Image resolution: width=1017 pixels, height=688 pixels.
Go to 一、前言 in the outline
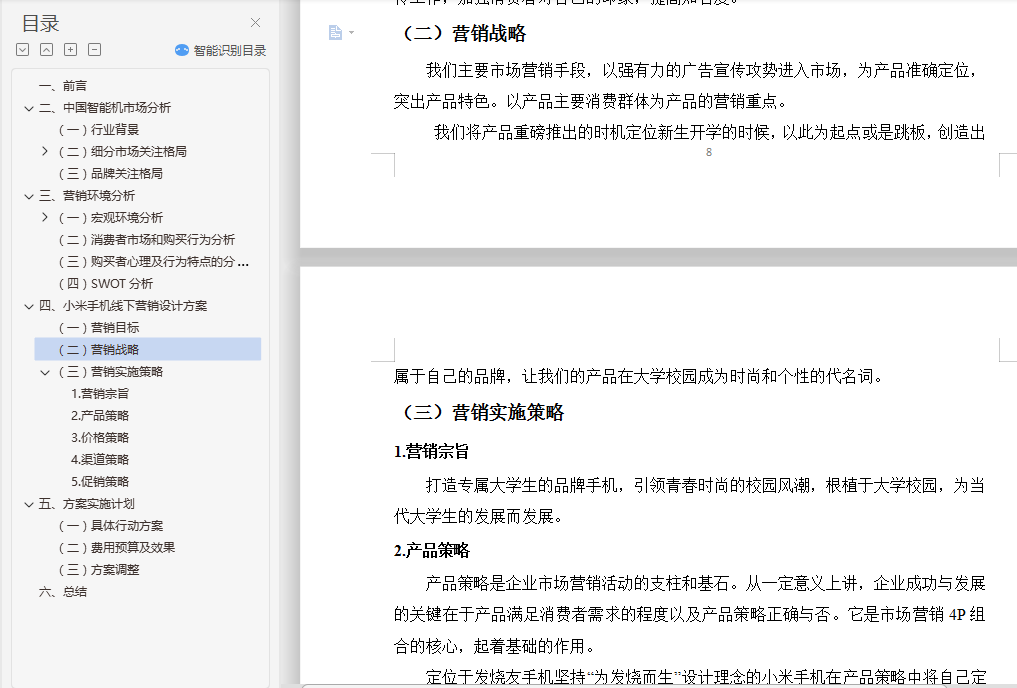pos(63,86)
